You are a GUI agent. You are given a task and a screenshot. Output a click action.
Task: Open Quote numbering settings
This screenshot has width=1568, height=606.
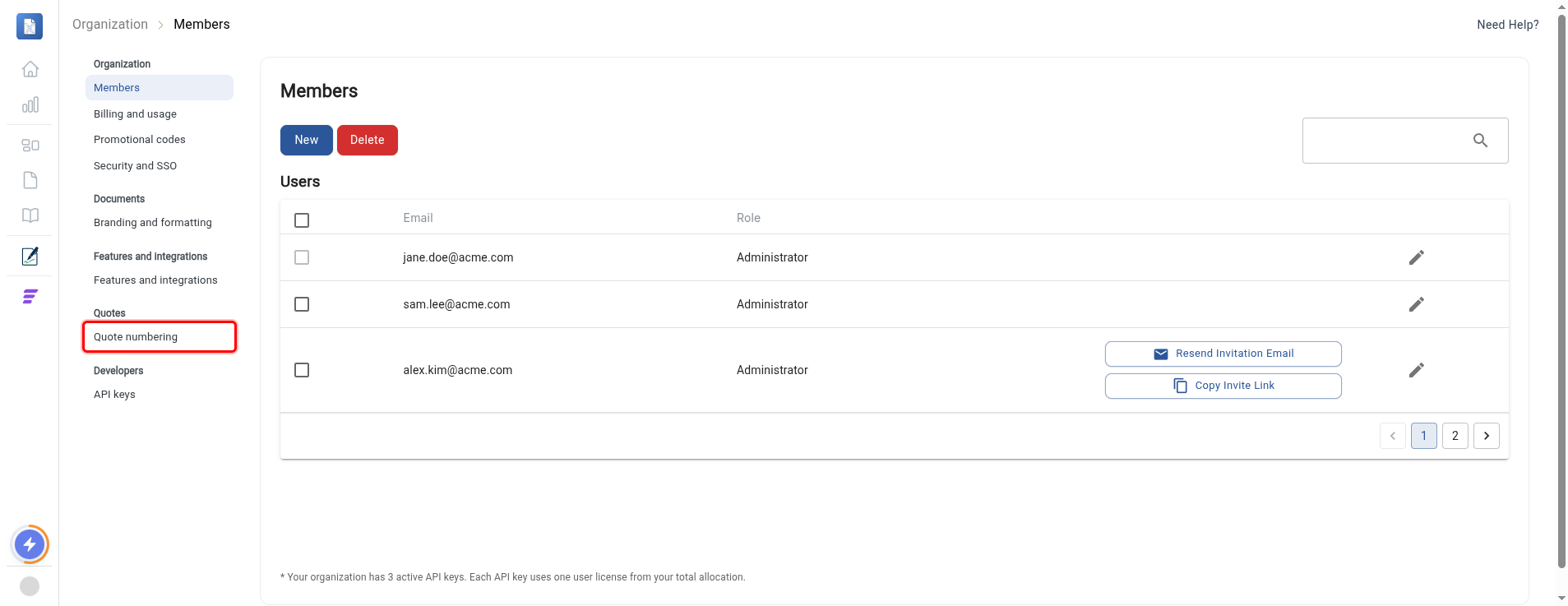160,337
